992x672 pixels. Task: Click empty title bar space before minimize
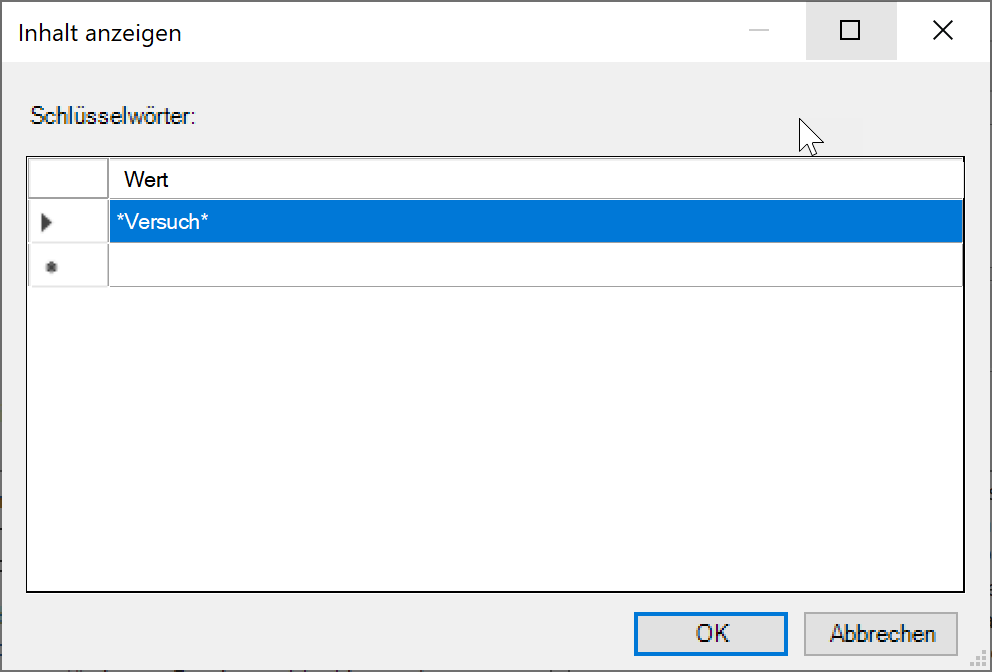click(450, 31)
